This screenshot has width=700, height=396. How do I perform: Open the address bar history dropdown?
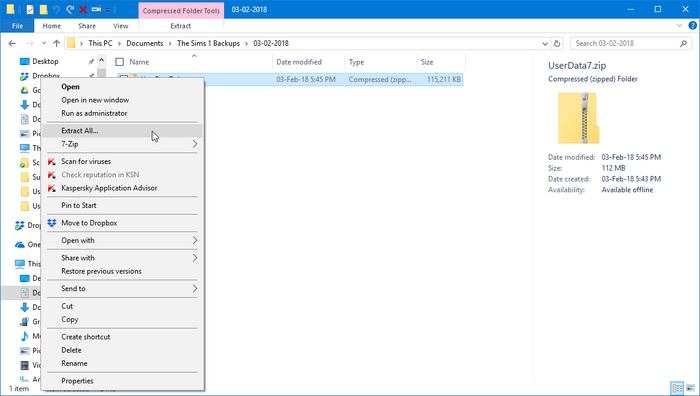tap(545, 43)
